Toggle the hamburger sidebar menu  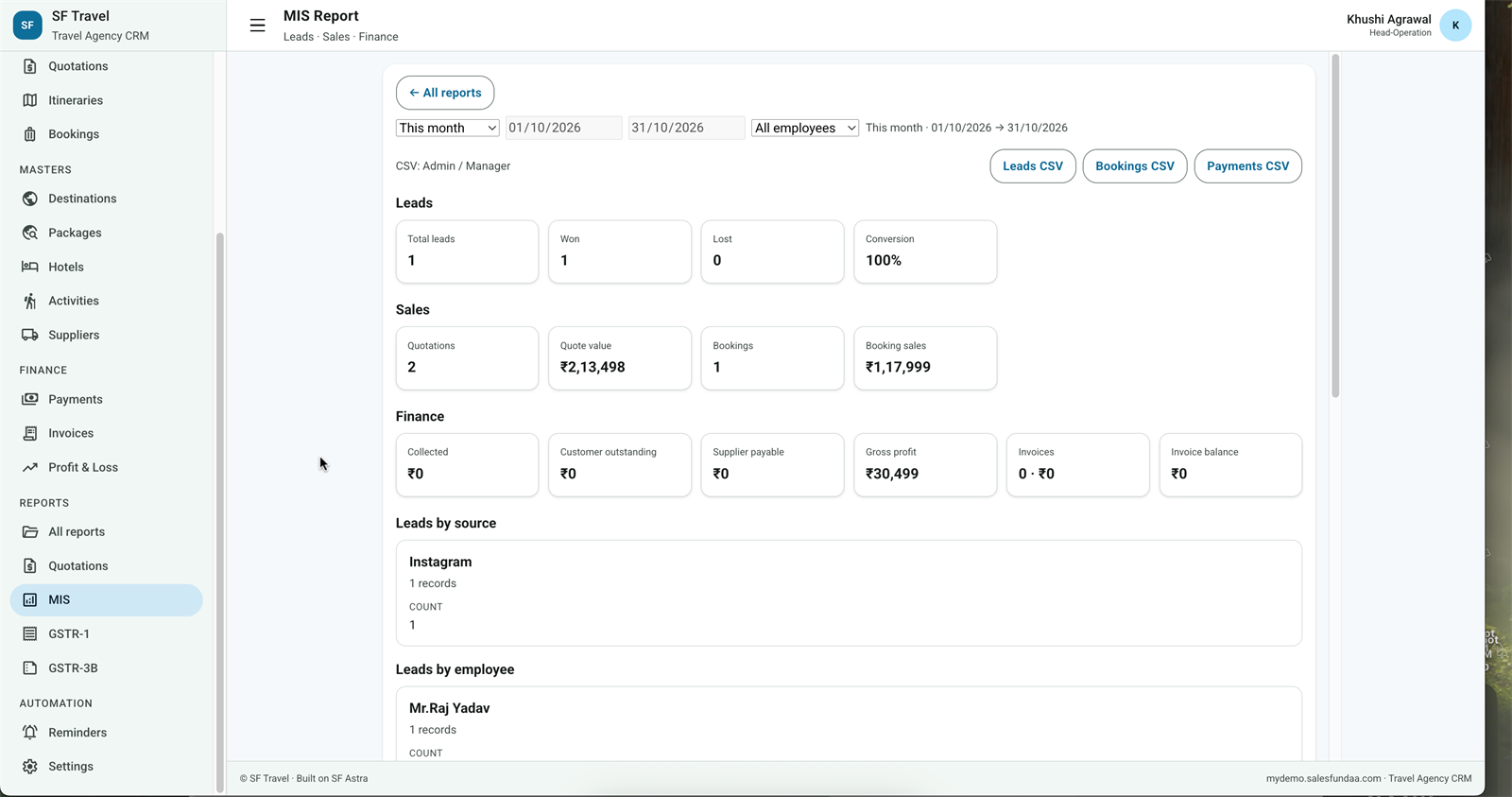[x=257, y=26]
